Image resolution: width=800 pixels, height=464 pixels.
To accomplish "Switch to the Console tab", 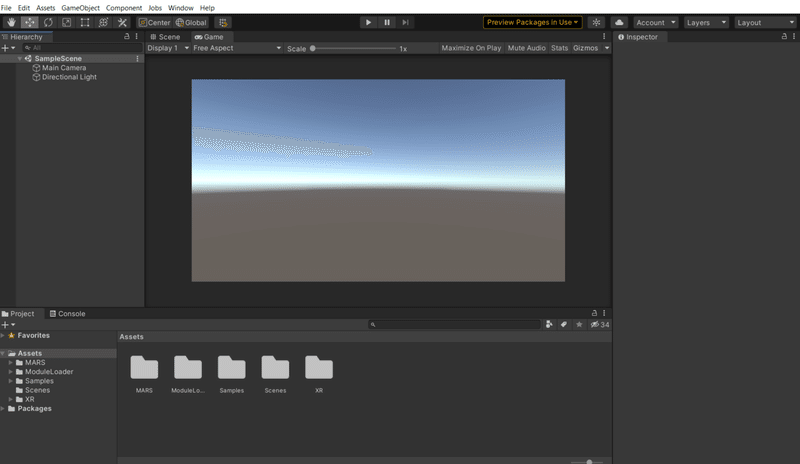I will pyautogui.click(x=67, y=313).
